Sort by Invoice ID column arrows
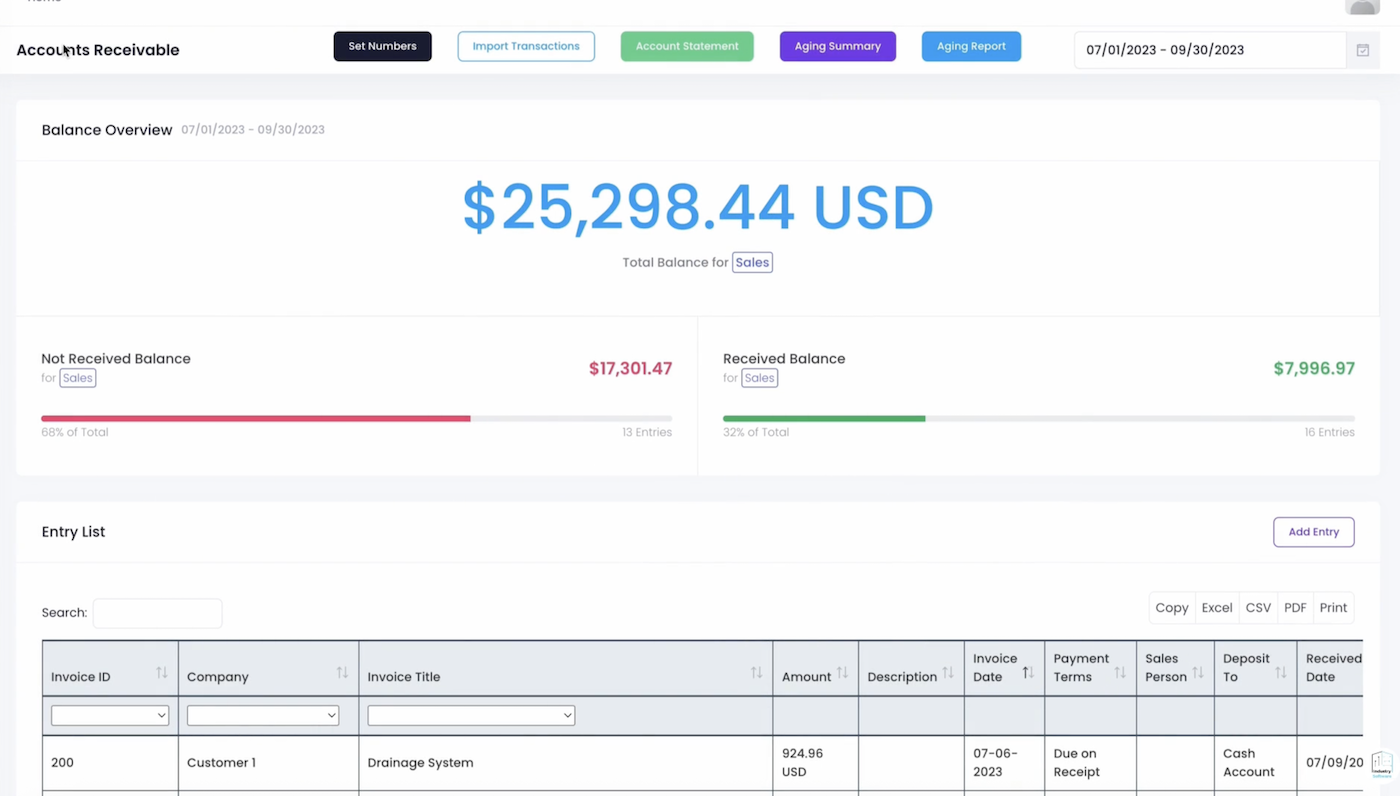This screenshot has width=1400, height=796. pos(162,673)
